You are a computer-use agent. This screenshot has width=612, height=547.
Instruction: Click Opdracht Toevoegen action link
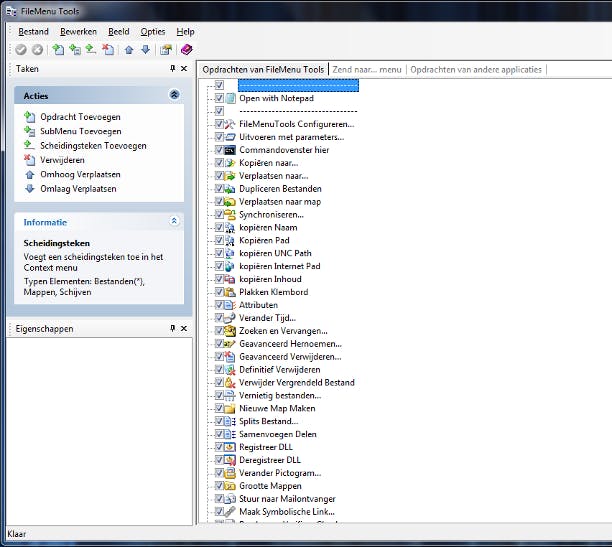coord(80,117)
